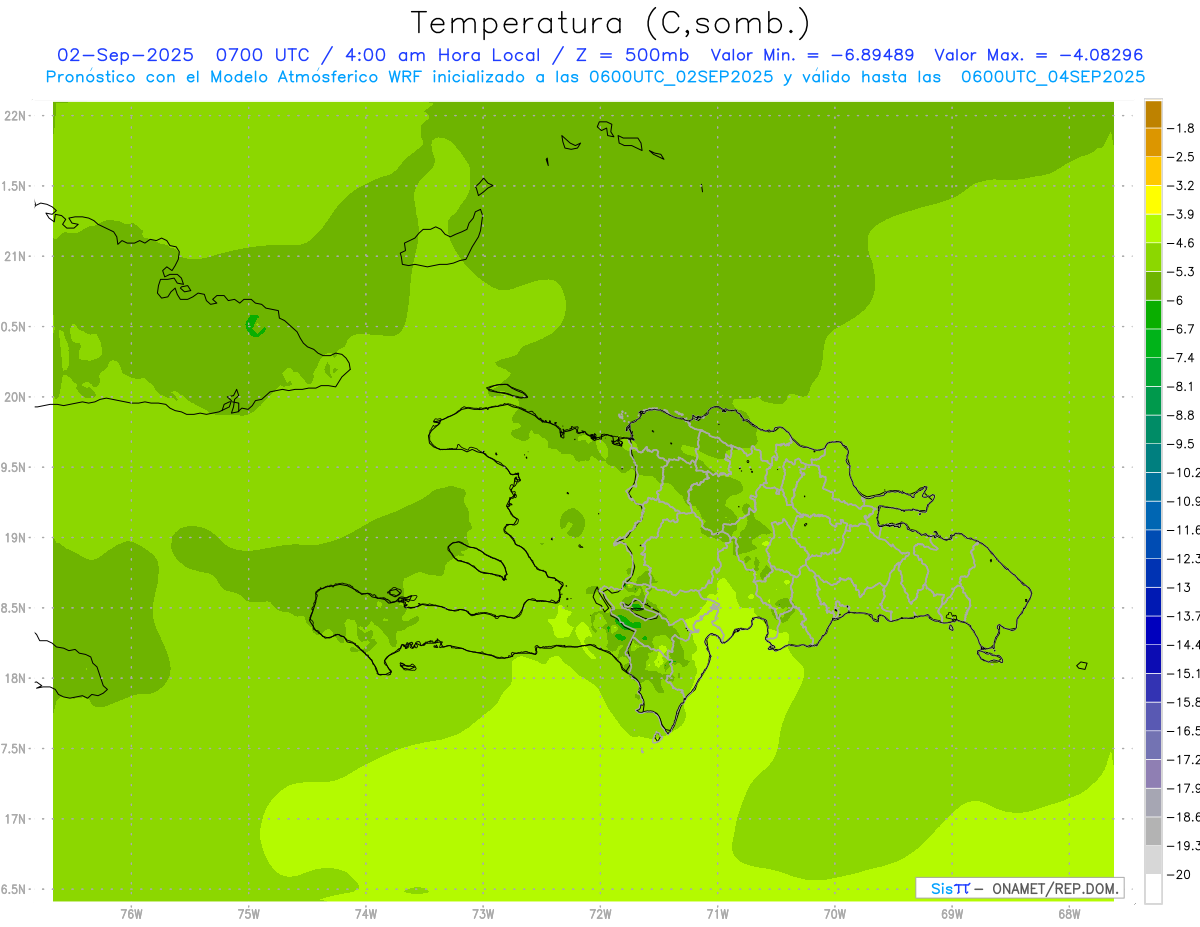Pick the yellow colorbar swatch between -3.2 and -3.9

point(1153,200)
